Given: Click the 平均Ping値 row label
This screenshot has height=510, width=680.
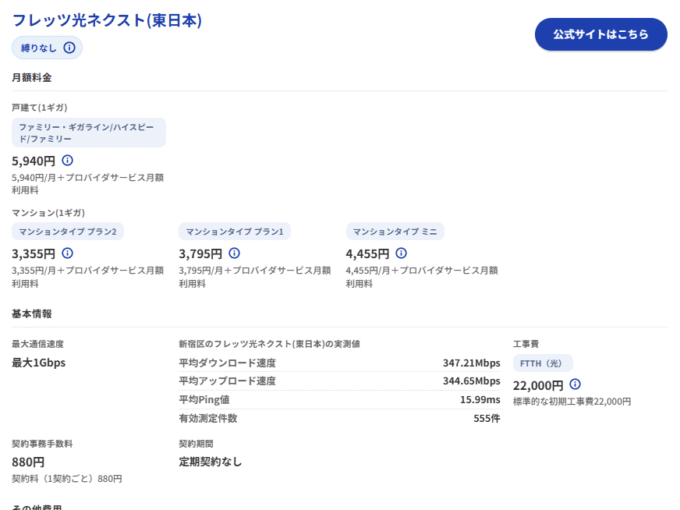Looking at the screenshot, I should tap(204, 400).
